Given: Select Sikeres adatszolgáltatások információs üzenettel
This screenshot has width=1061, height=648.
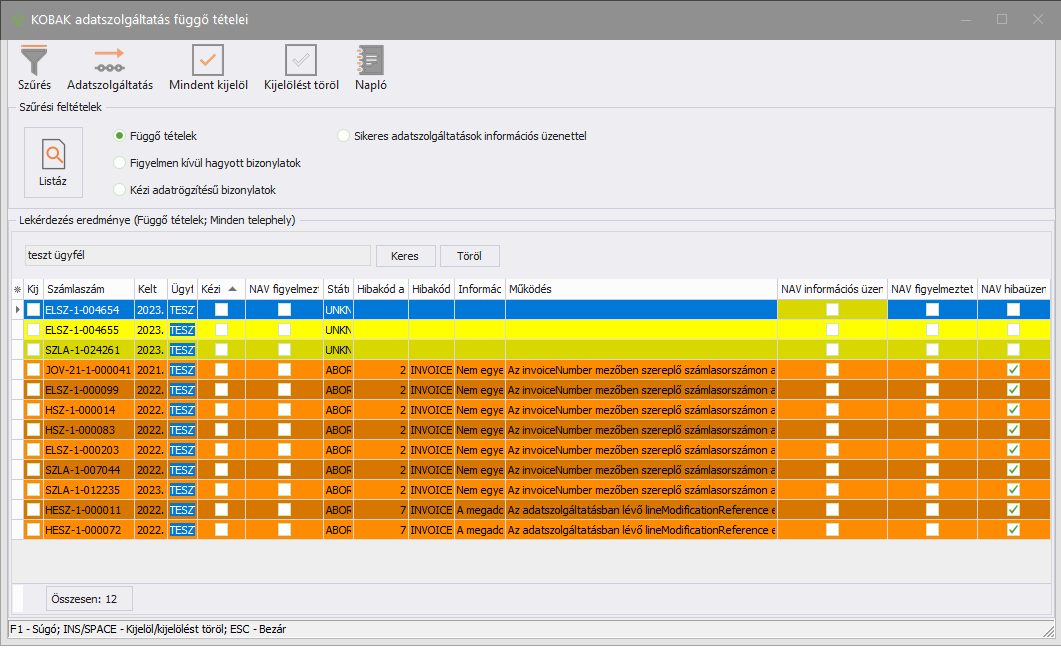Looking at the screenshot, I should 345,135.
